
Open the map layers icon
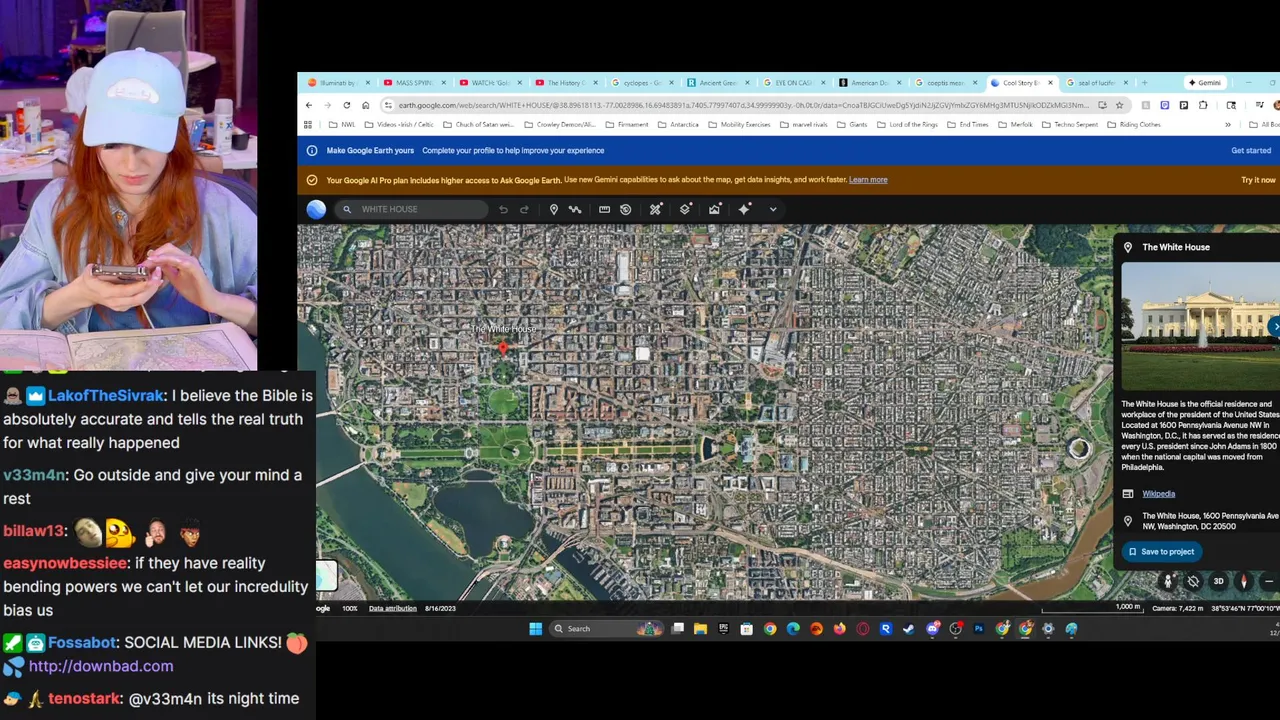click(685, 209)
